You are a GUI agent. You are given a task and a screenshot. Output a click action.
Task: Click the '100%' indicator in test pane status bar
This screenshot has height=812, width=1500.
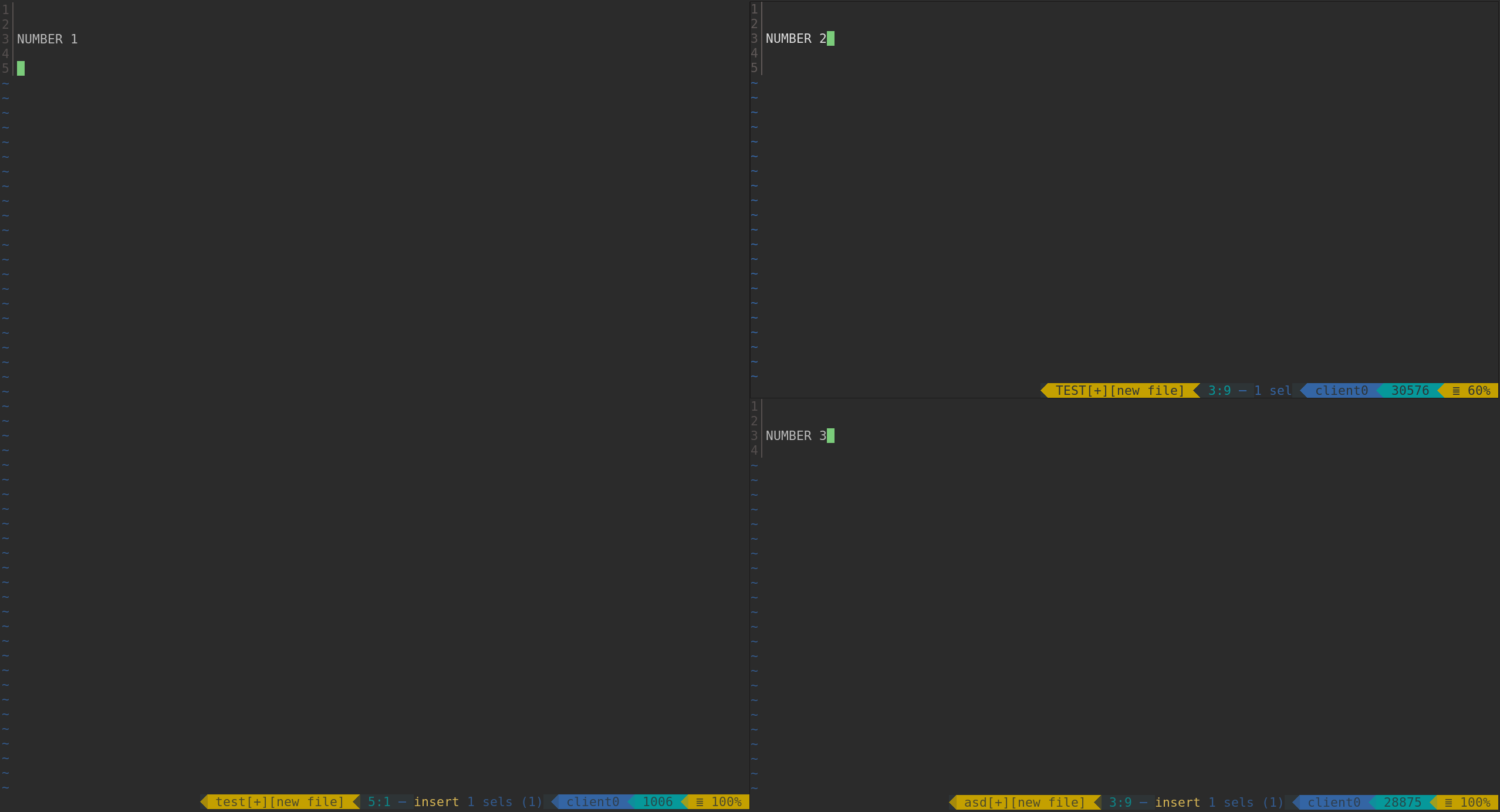727,801
